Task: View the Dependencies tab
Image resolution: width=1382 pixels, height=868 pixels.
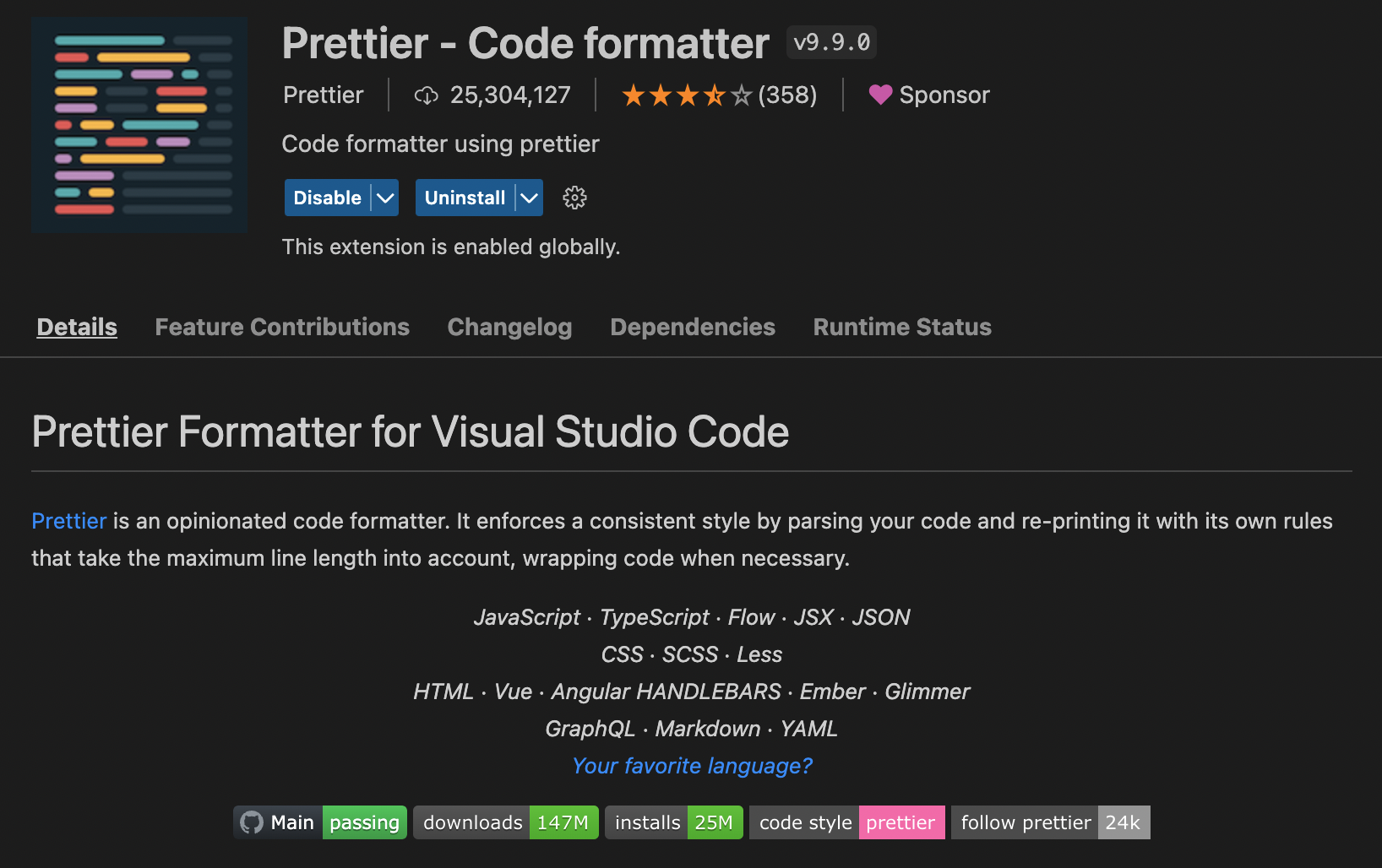Action: pyautogui.click(x=693, y=327)
